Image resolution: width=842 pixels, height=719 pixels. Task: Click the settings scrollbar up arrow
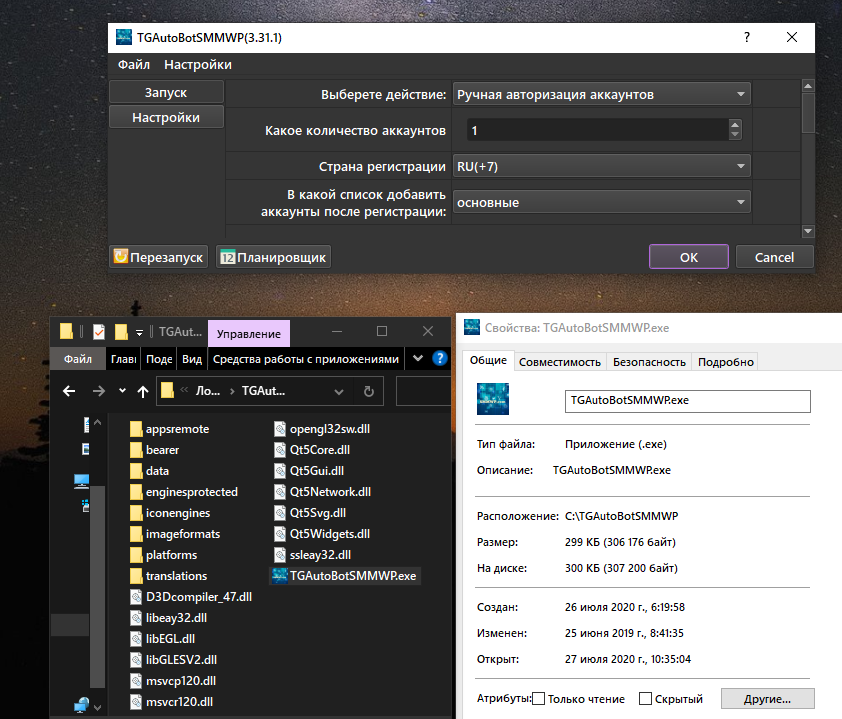808,85
